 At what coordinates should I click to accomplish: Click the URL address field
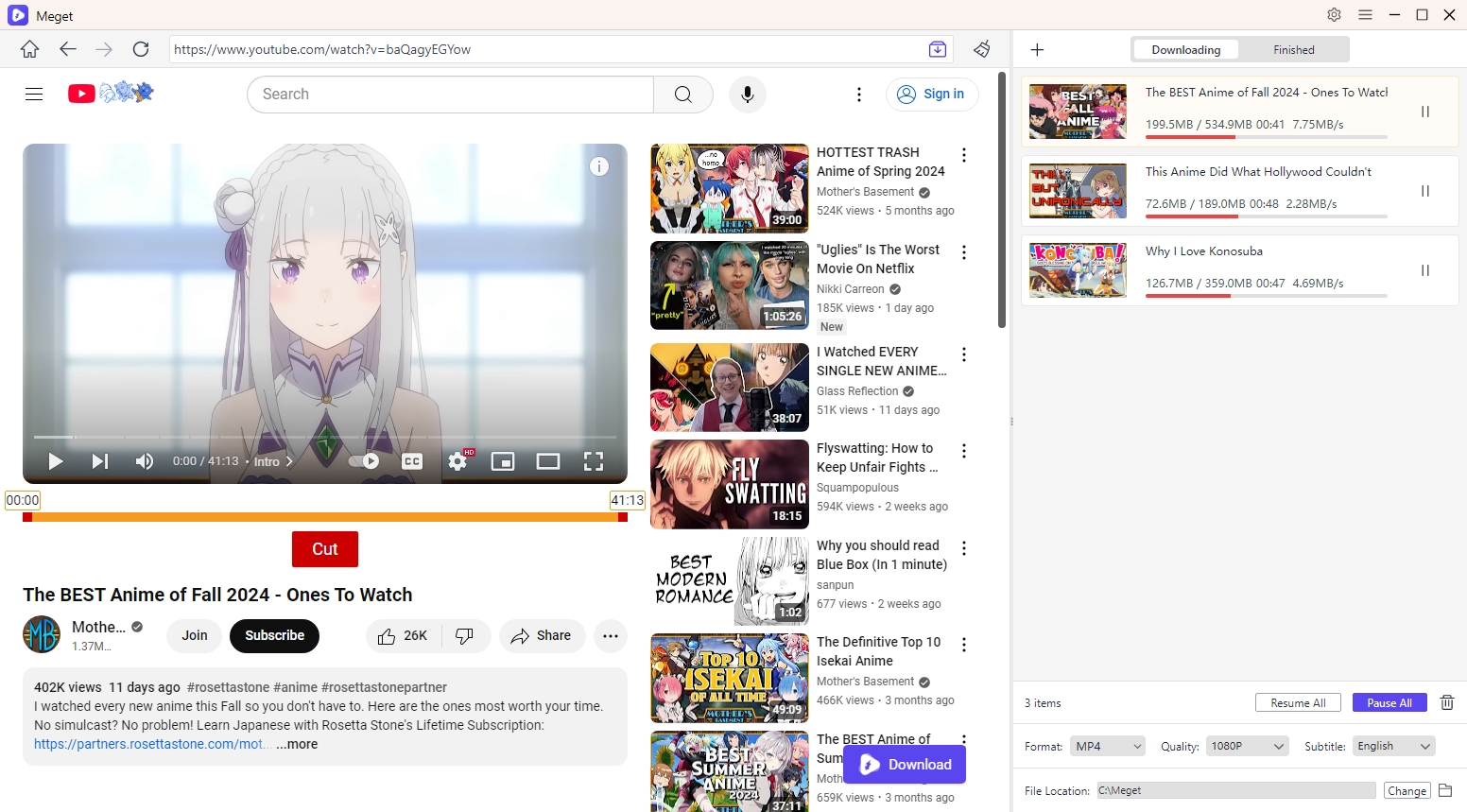click(546, 49)
